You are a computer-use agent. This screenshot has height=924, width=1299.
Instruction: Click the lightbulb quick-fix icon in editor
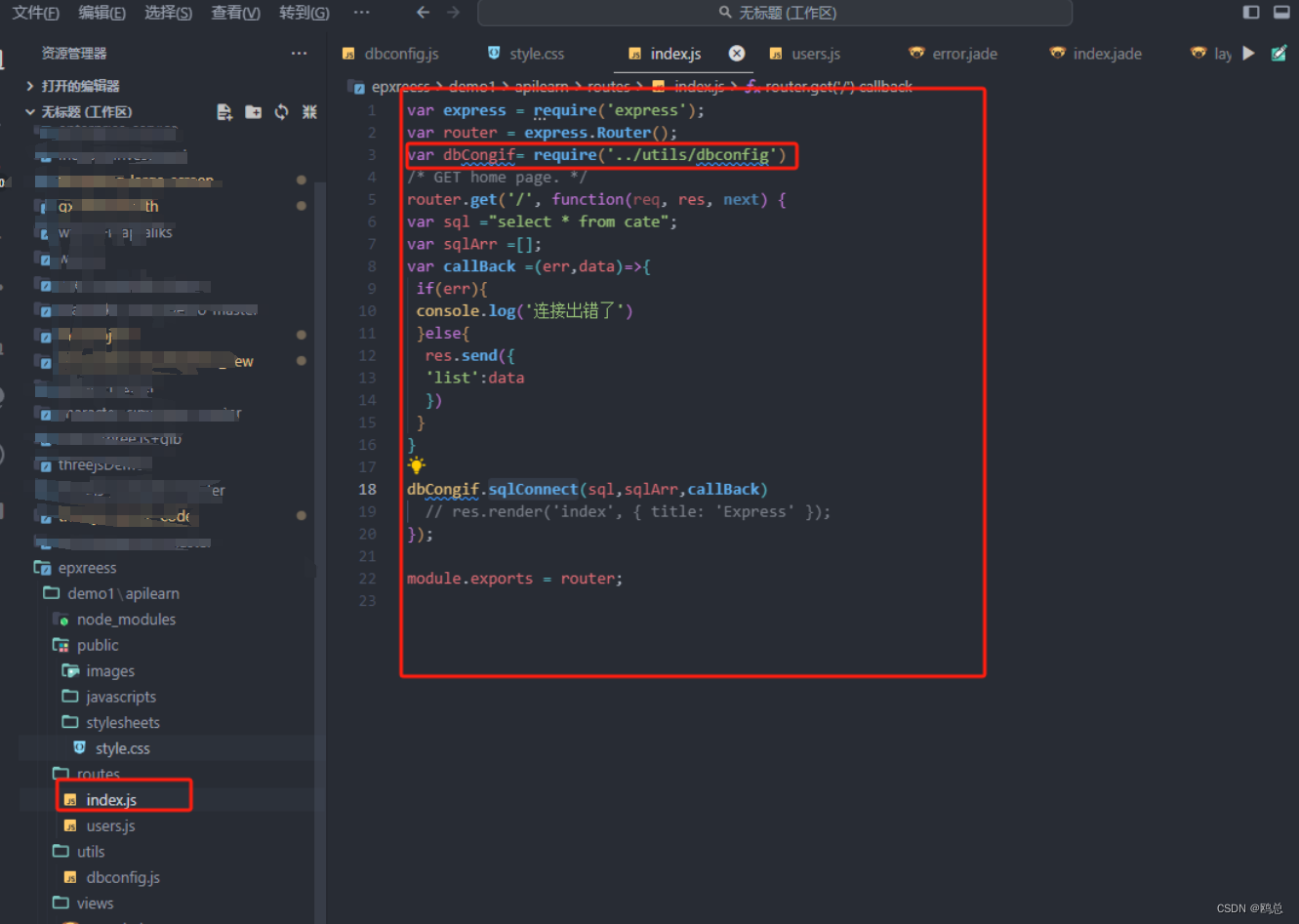pyautogui.click(x=417, y=465)
